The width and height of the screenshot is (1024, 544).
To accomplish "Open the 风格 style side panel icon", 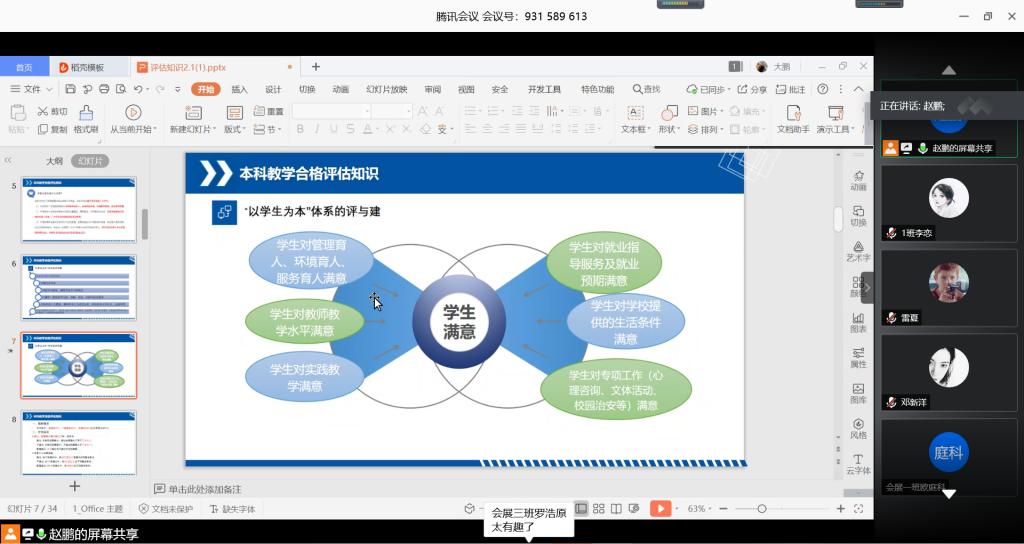I will [x=859, y=429].
